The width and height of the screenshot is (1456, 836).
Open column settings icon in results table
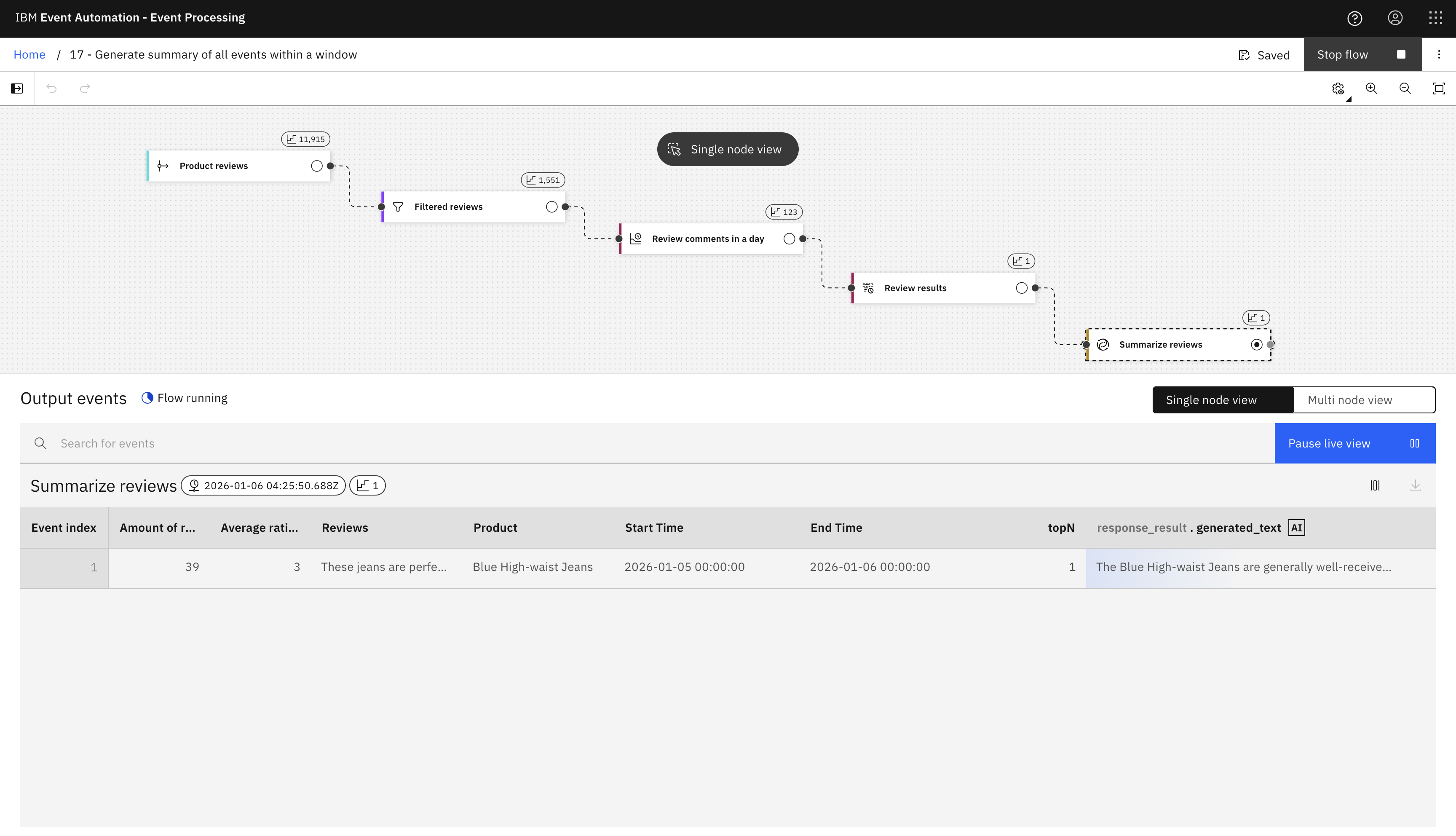[x=1375, y=486]
